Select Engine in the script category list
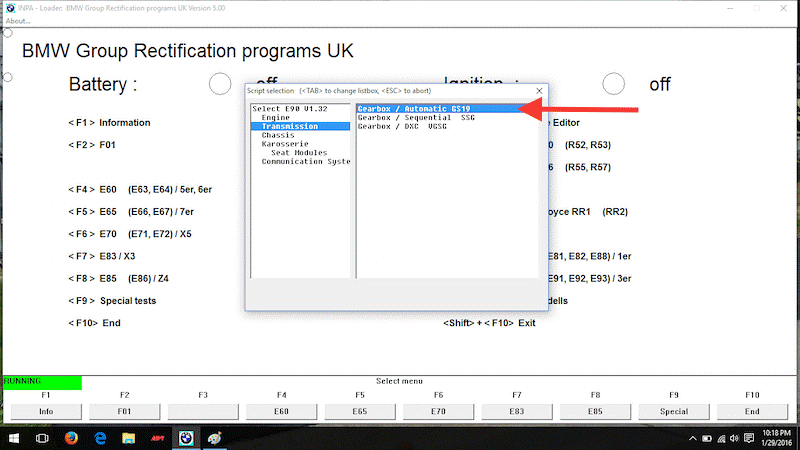This screenshot has width=800, height=450. [276, 118]
